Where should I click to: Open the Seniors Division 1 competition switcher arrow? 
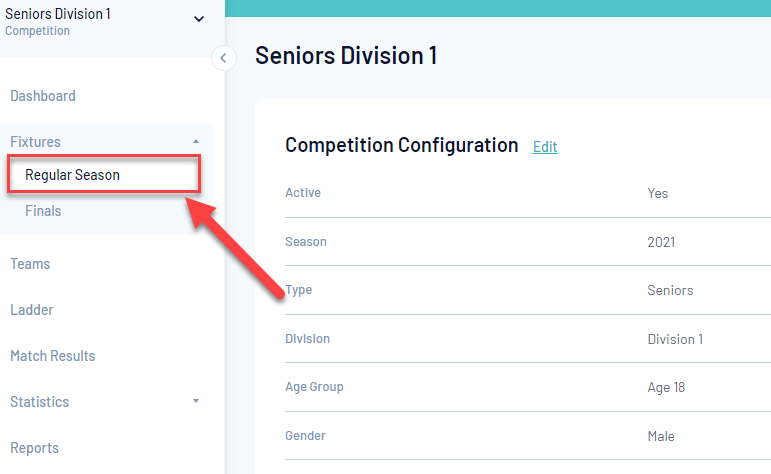[x=198, y=18]
